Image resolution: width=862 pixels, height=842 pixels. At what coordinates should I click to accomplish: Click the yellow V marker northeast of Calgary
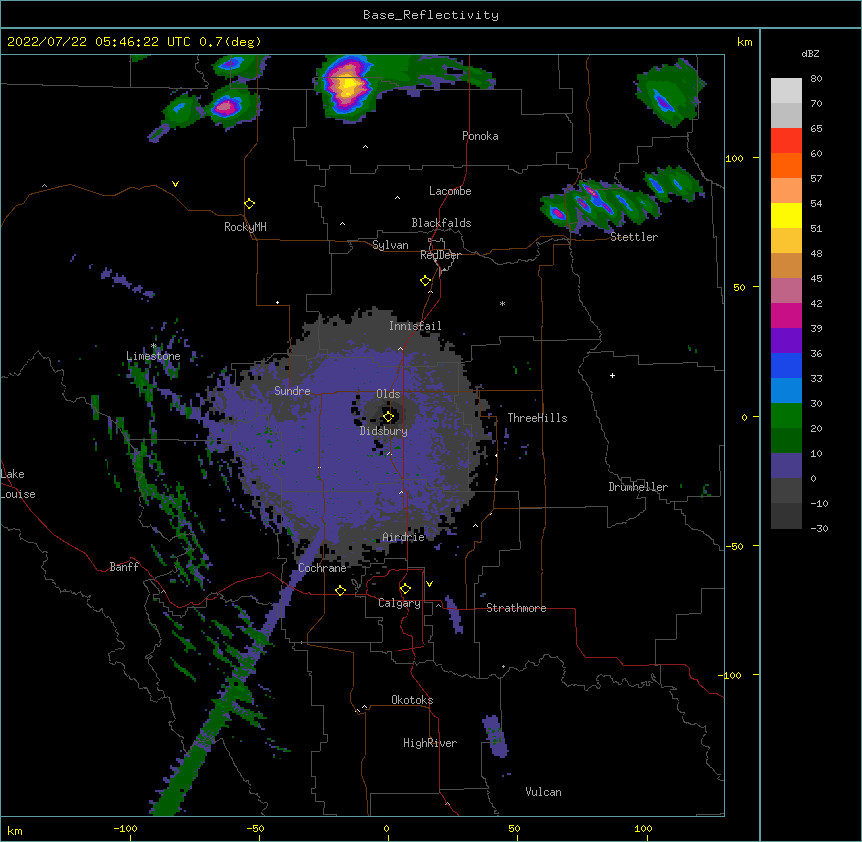429,584
